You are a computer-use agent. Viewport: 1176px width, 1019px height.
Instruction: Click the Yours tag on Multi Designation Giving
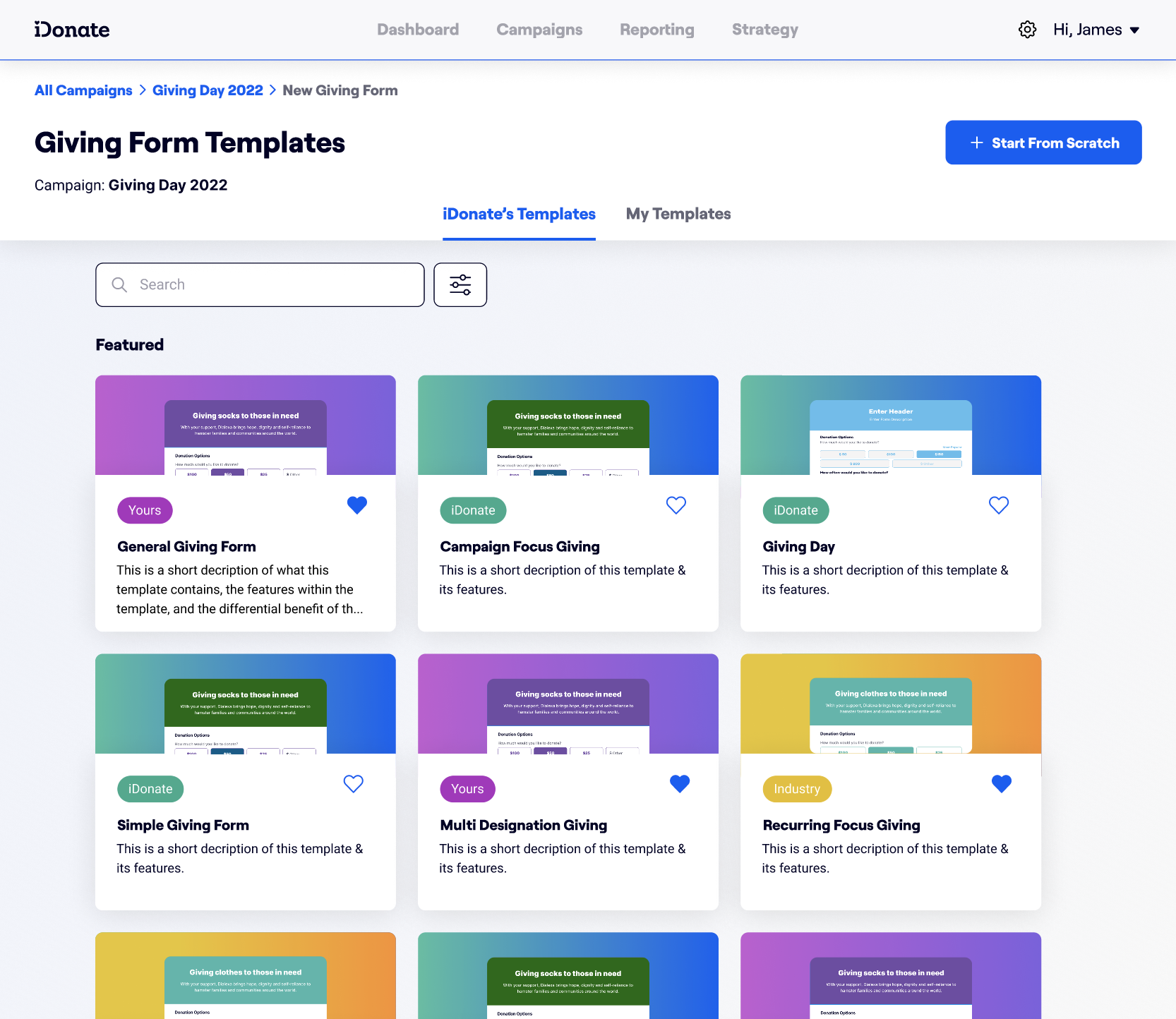[x=467, y=789]
